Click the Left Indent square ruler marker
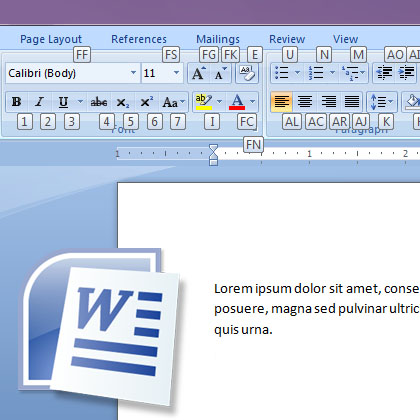This screenshot has height=420, width=420. 213,163
